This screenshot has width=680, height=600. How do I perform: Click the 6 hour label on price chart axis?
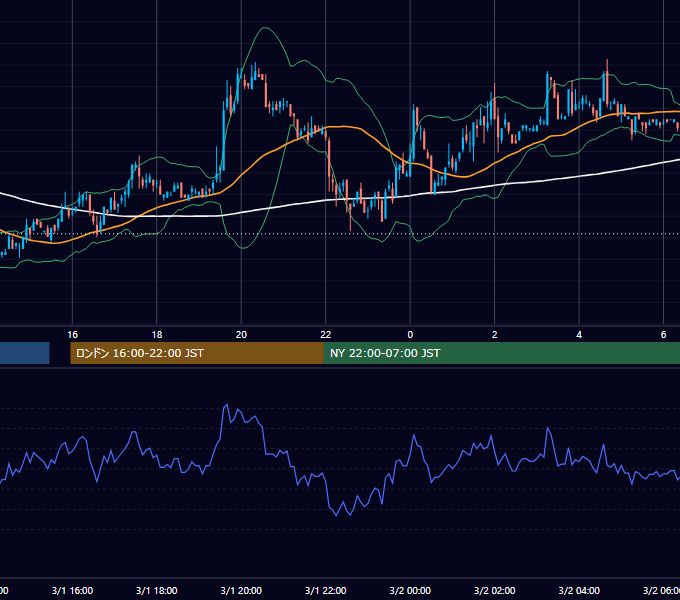pos(664,335)
